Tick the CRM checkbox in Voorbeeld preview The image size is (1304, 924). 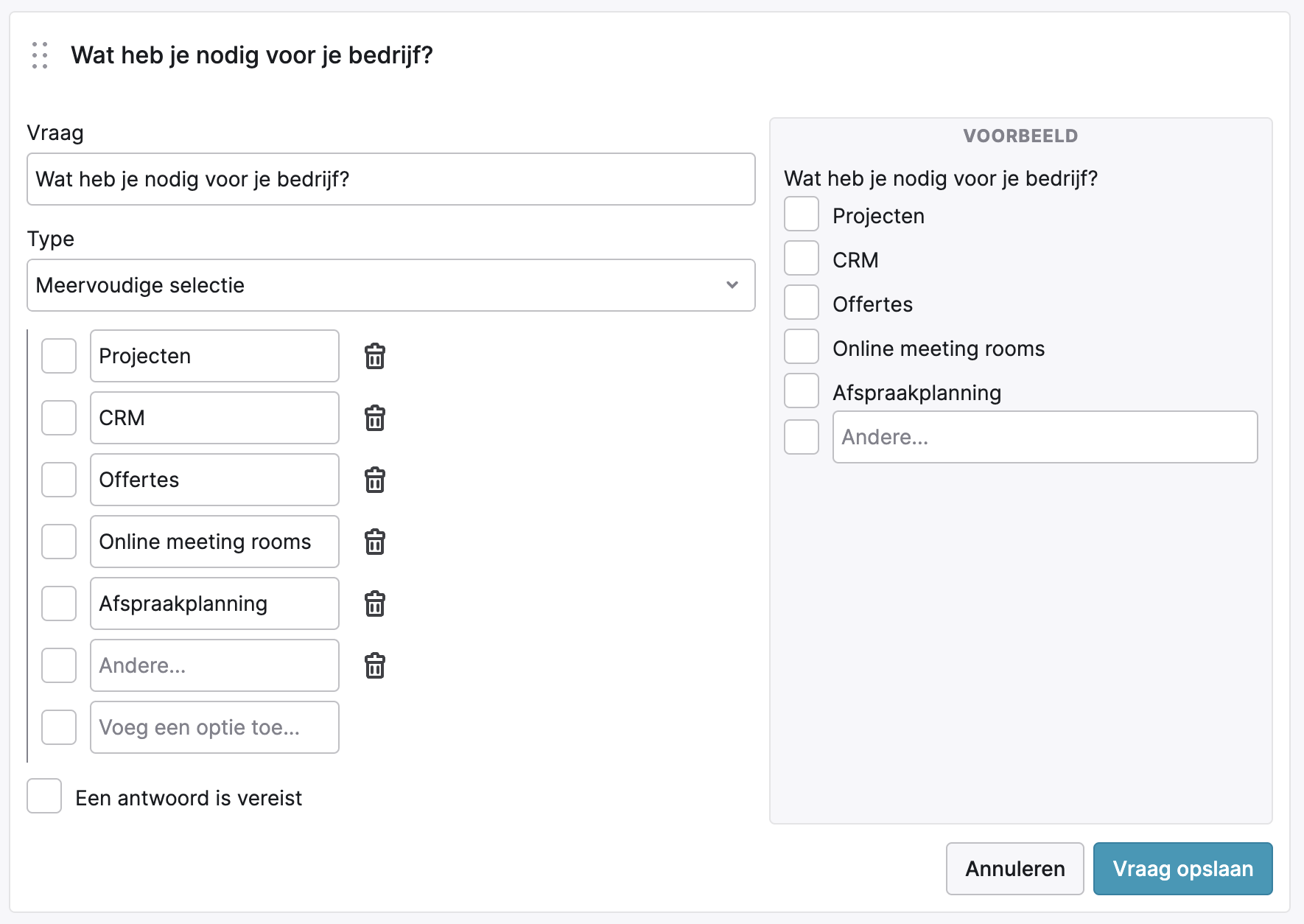pyautogui.click(x=802, y=259)
